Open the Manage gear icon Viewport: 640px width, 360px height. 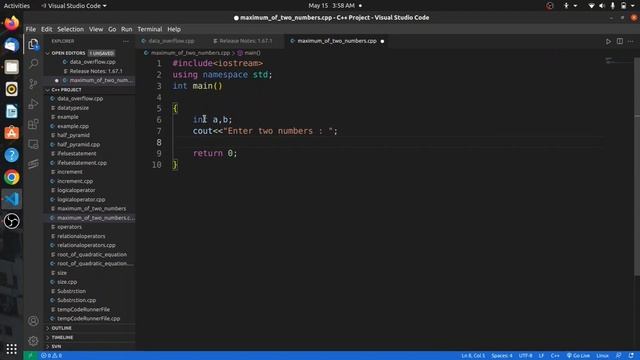(x=33, y=340)
